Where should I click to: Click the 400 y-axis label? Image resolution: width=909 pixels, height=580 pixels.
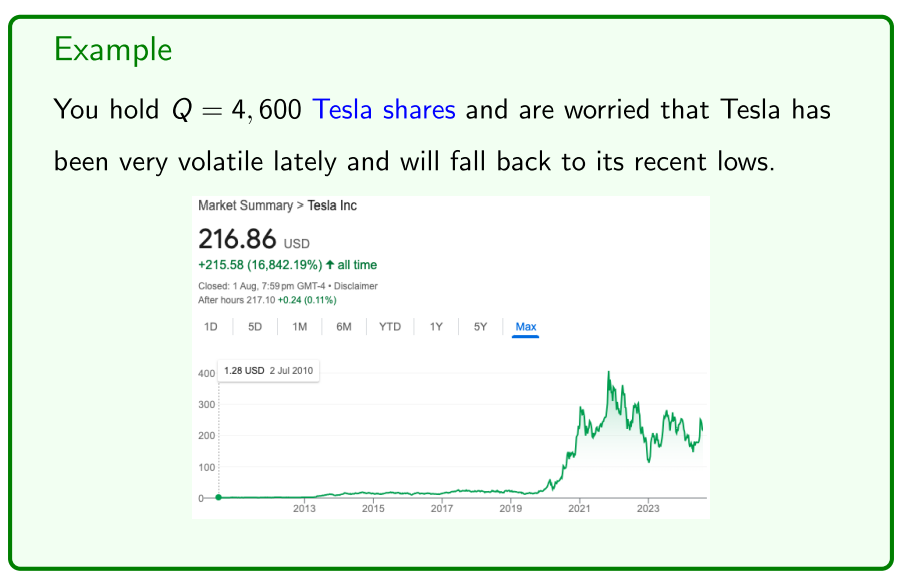[x=206, y=374]
